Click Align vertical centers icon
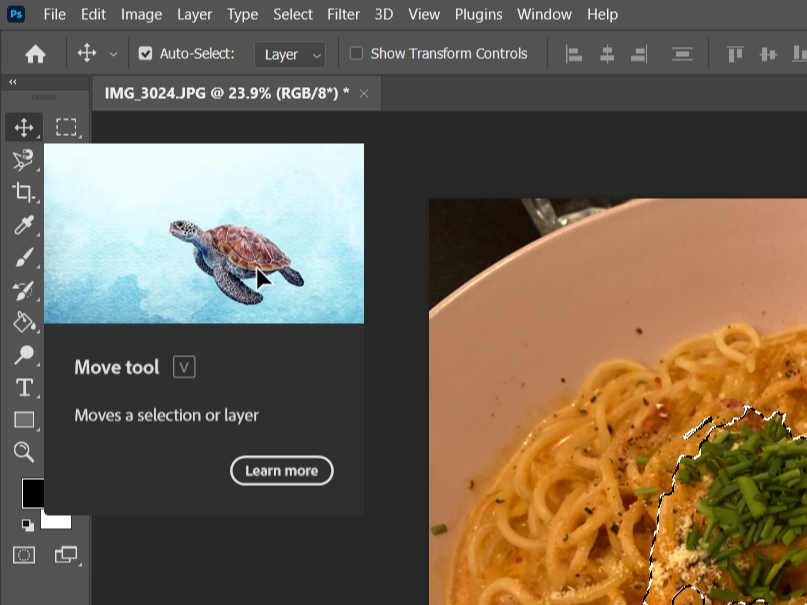Screen dimensions: 807x605 [x=768, y=54]
